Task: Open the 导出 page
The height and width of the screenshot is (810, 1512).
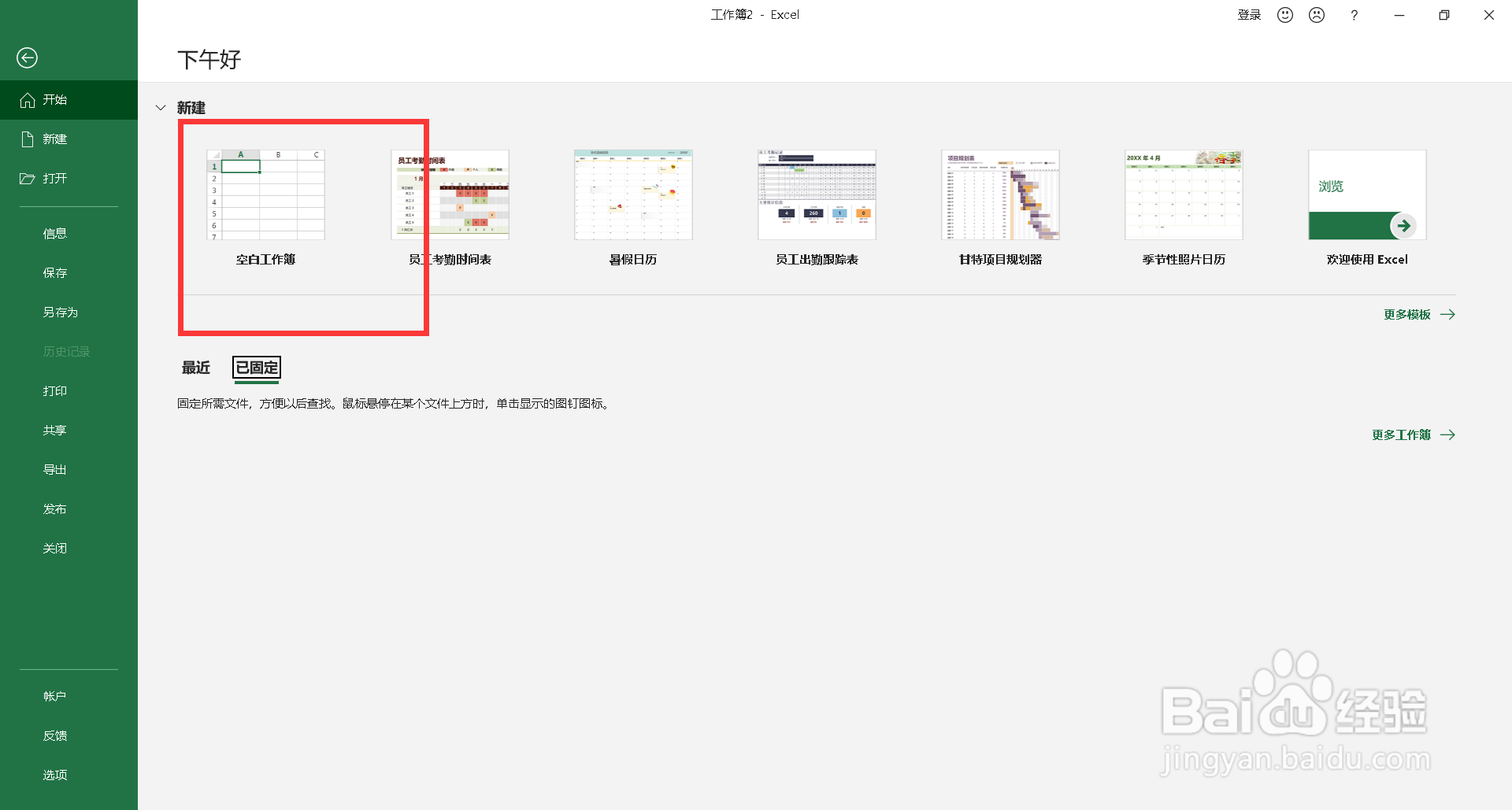Action: tap(69, 470)
